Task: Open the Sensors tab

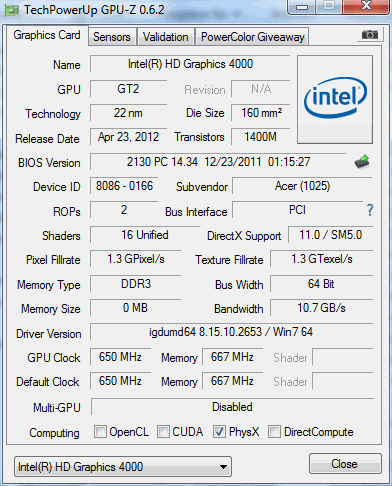Action: [112, 37]
